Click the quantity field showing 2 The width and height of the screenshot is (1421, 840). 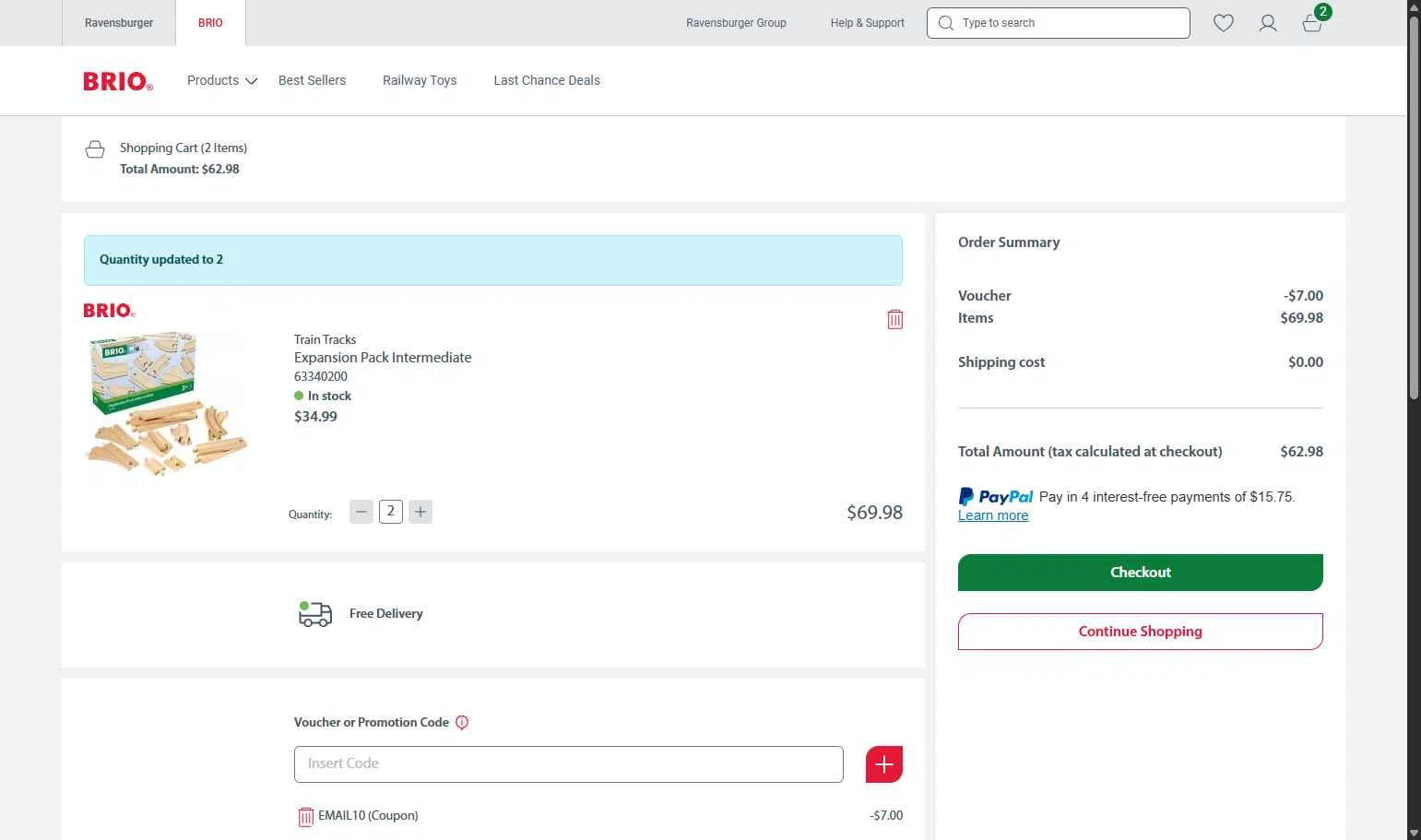tap(391, 512)
